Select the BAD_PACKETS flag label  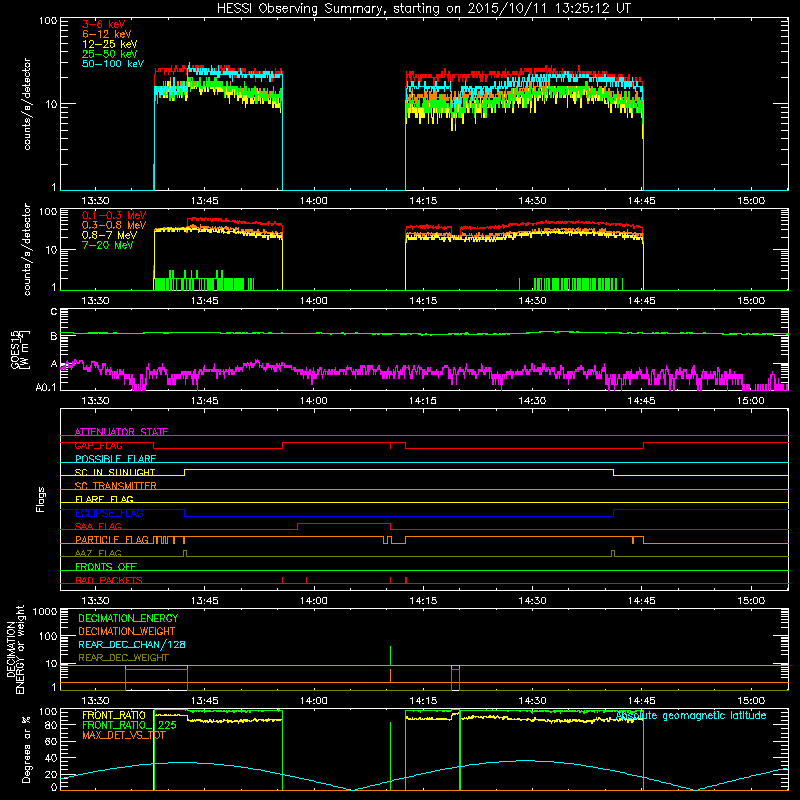109,580
